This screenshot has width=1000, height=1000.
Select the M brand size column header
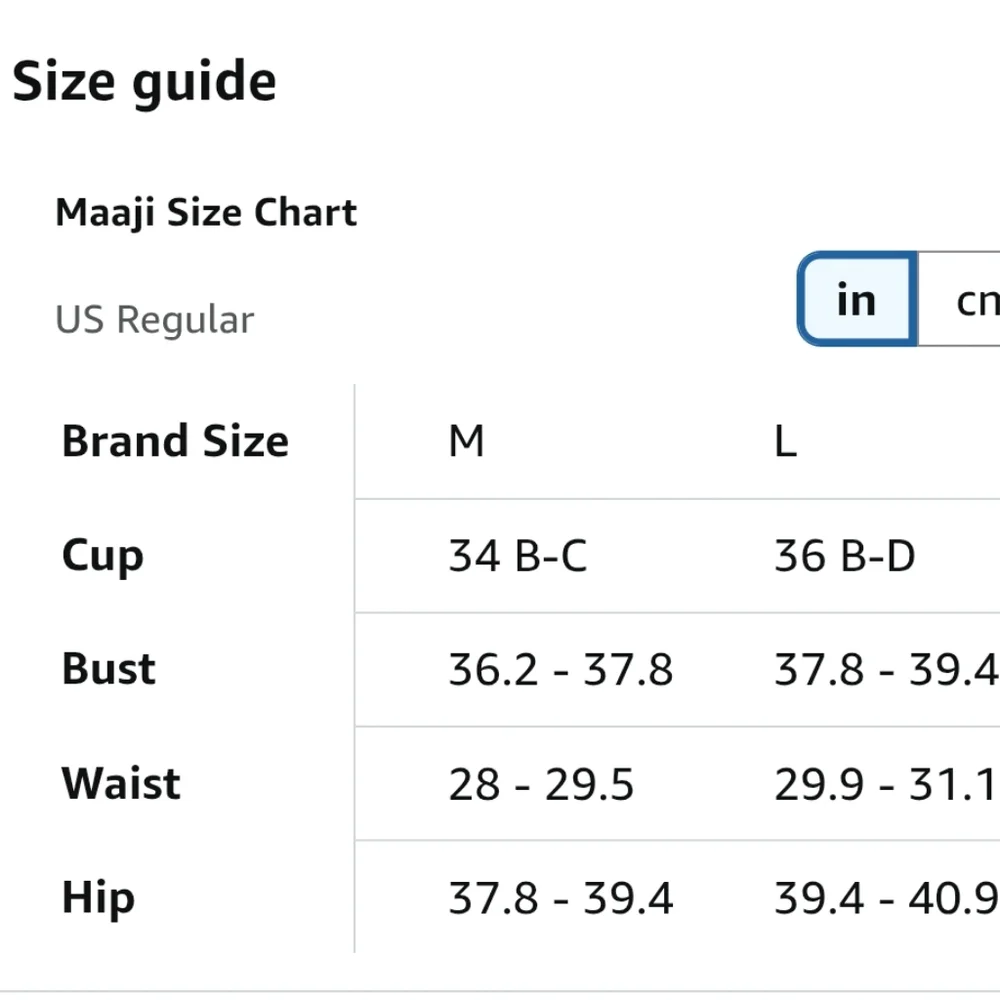click(x=466, y=440)
